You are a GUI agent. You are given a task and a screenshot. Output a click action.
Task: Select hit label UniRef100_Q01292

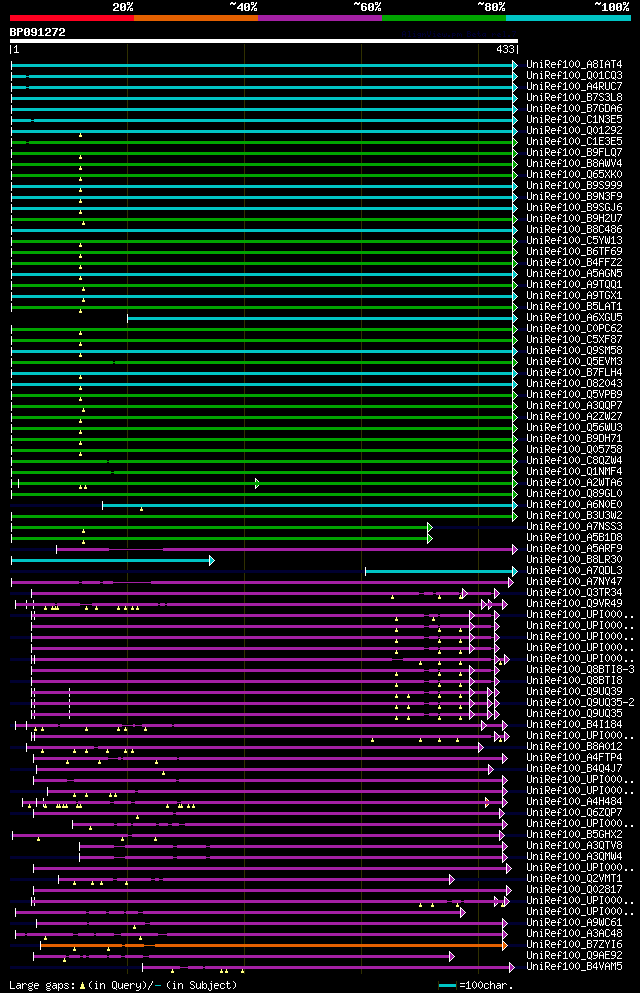click(x=574, y=130)
